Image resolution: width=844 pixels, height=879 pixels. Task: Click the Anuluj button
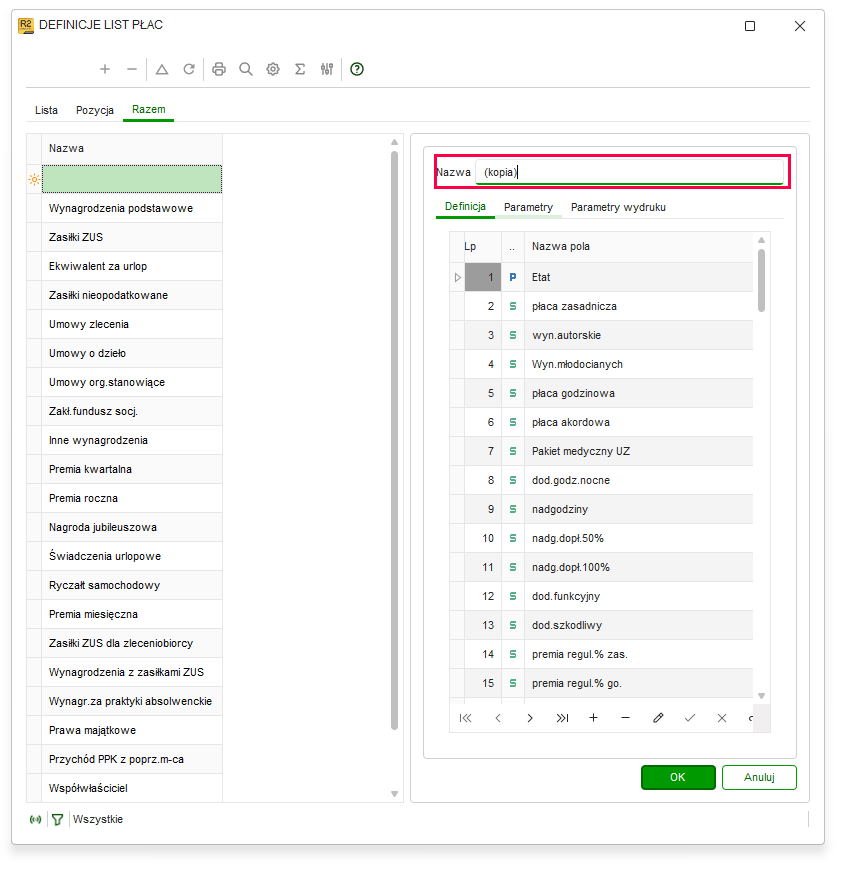pyautogui.click(x=759, y=778)
